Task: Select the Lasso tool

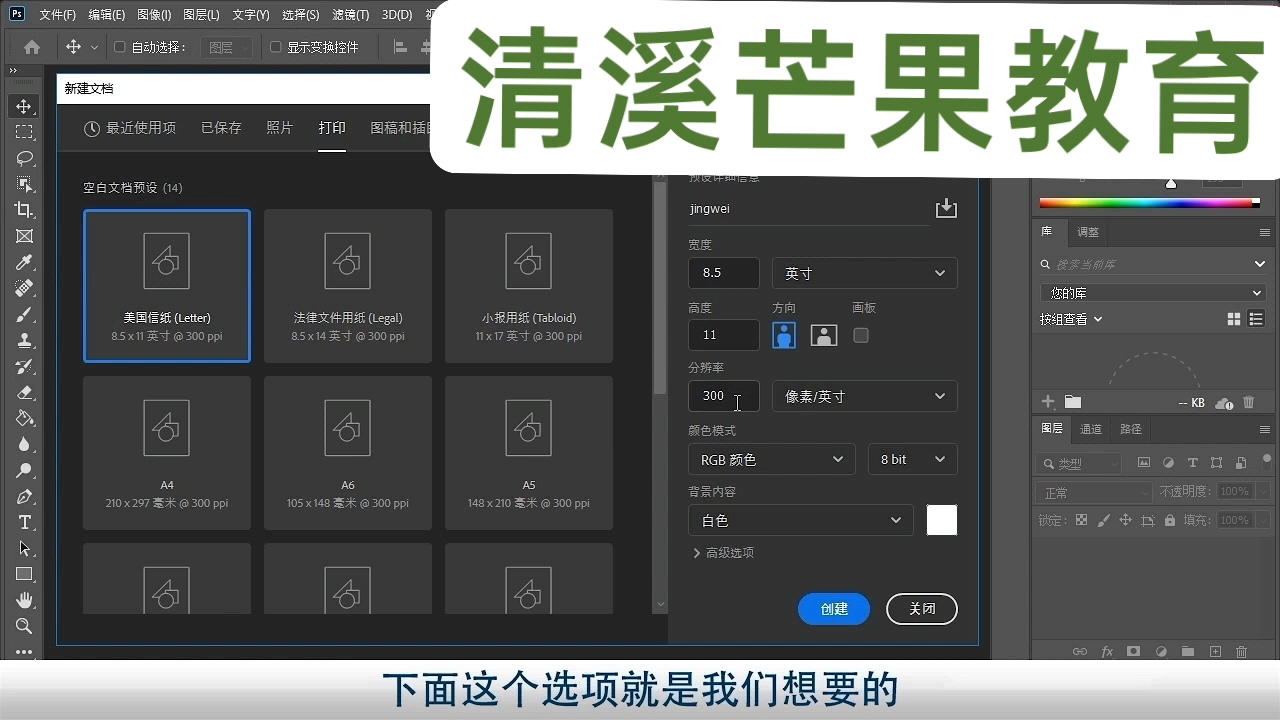Action: [24, 158]
